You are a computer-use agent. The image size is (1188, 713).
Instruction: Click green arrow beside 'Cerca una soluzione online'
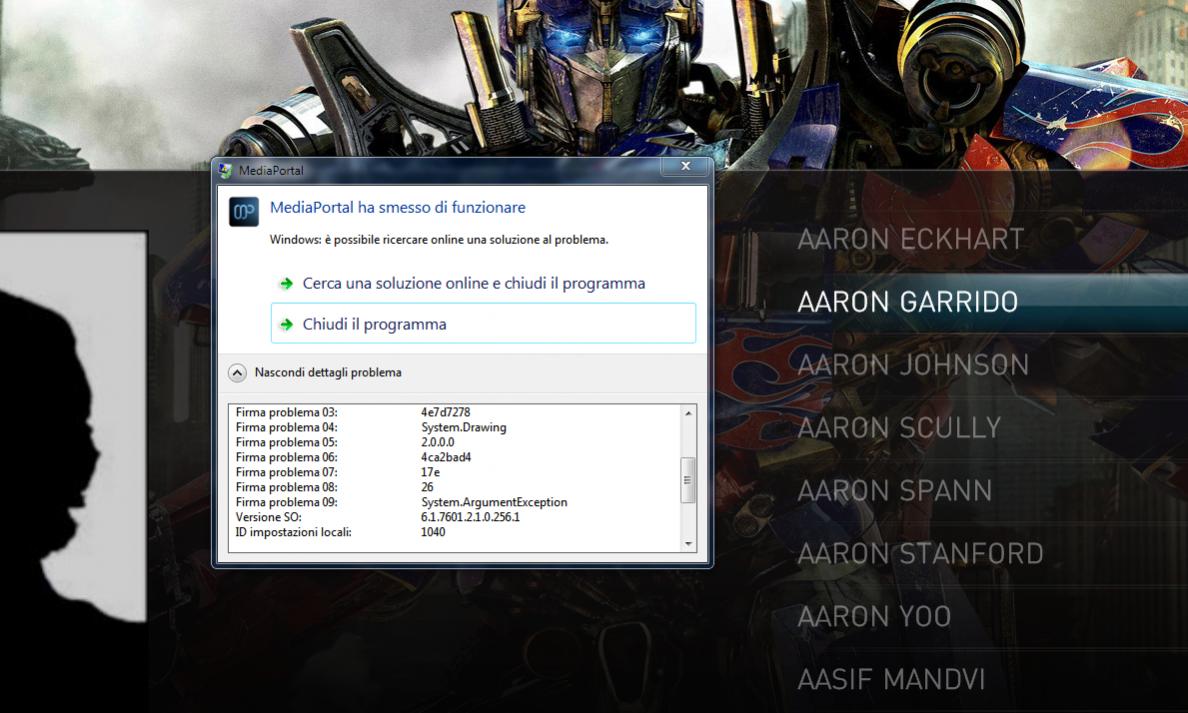(x=287, y=284)
